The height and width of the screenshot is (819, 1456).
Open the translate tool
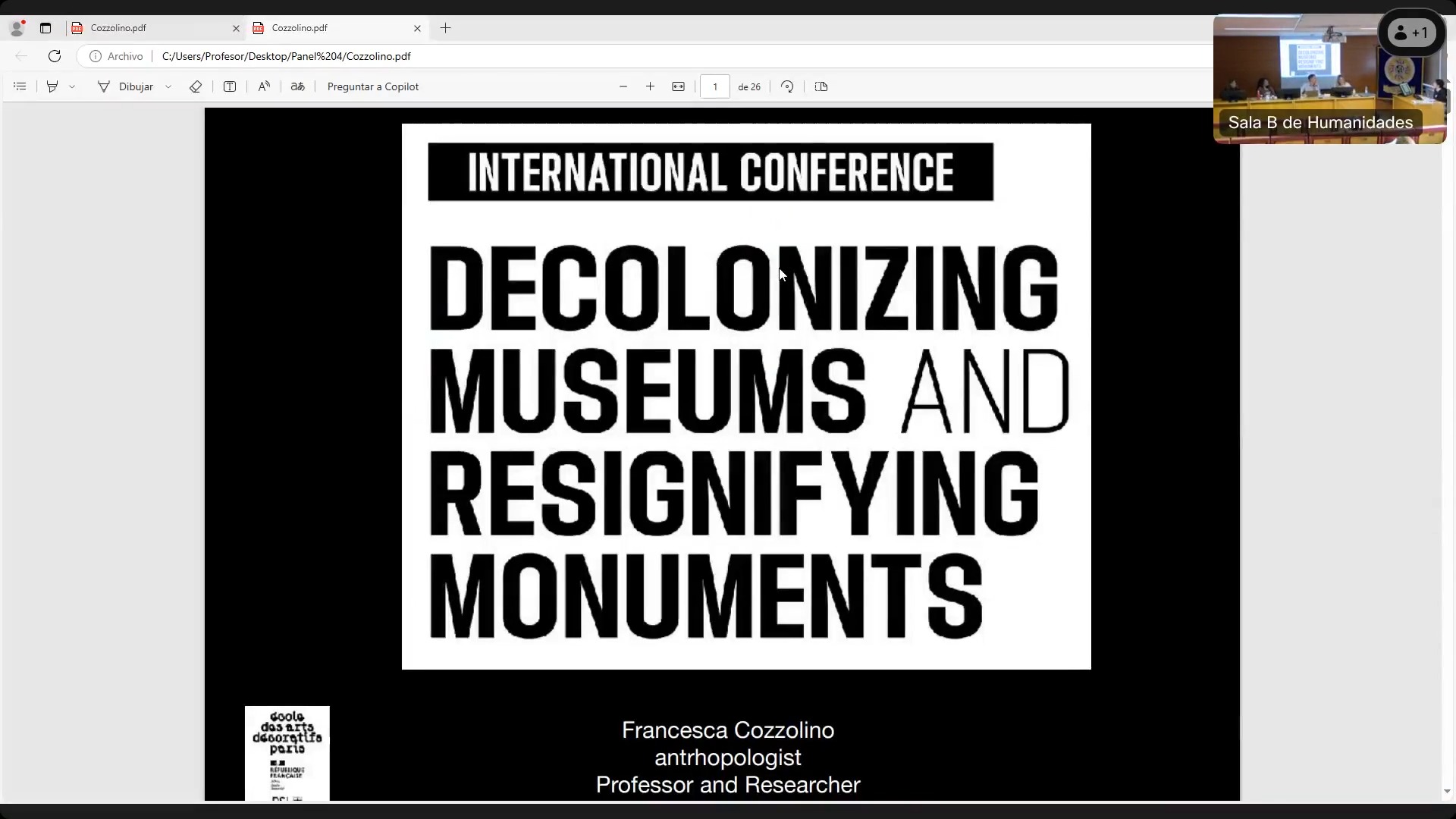pos(298,86)
